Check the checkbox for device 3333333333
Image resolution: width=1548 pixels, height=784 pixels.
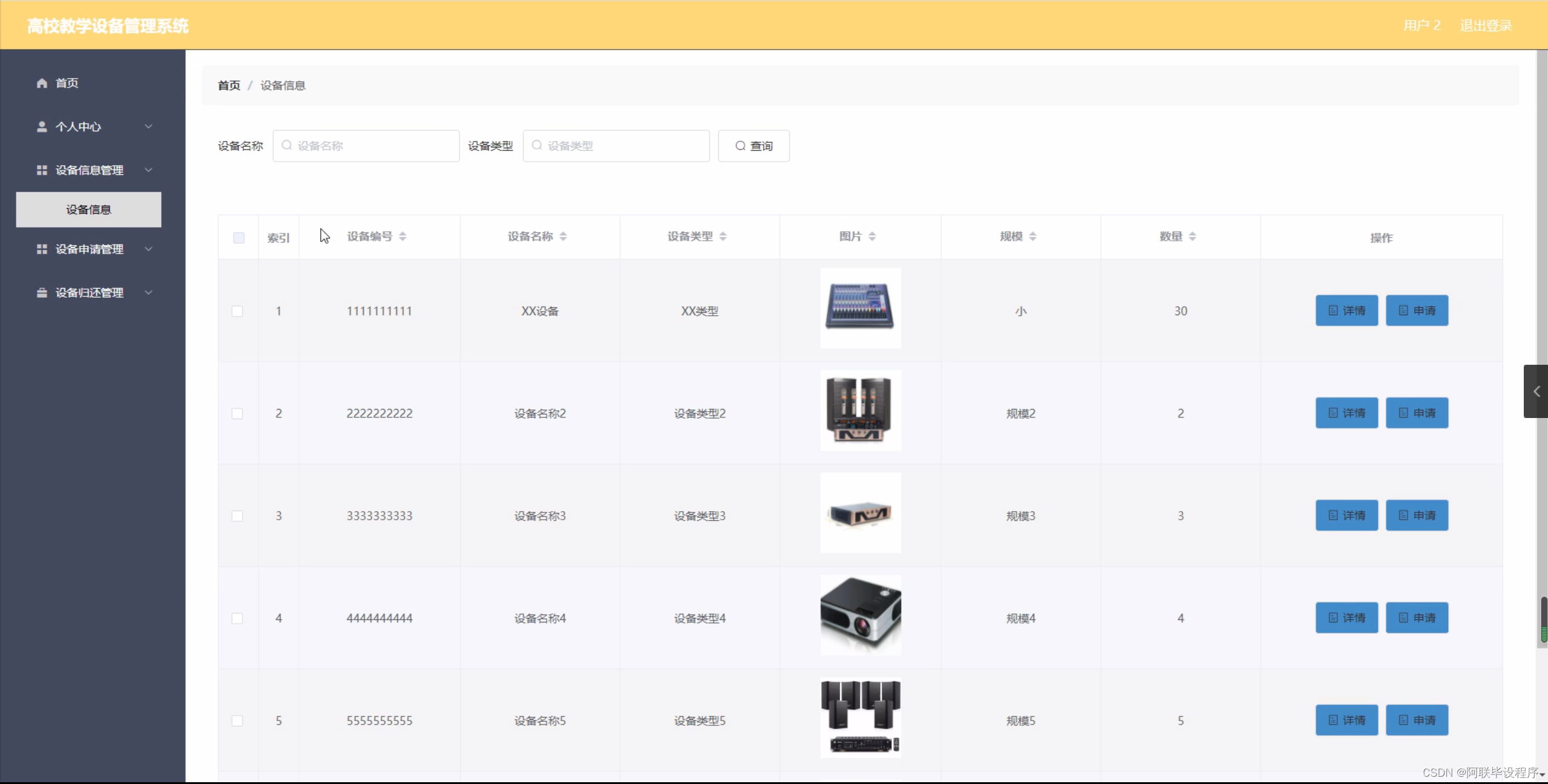[237, 516]
